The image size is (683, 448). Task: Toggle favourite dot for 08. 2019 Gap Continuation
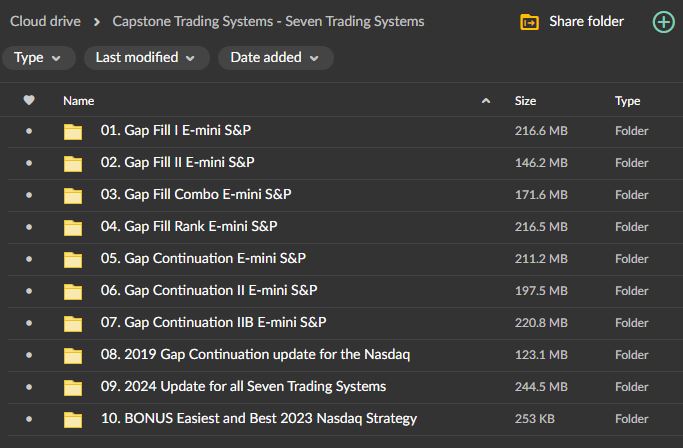point(29,355)
